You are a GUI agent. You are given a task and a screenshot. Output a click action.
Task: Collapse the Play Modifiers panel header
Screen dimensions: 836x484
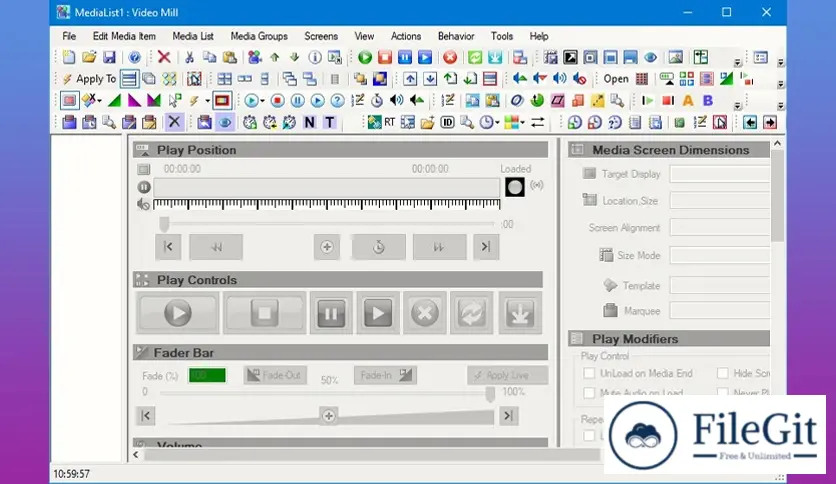coord(669,338)
